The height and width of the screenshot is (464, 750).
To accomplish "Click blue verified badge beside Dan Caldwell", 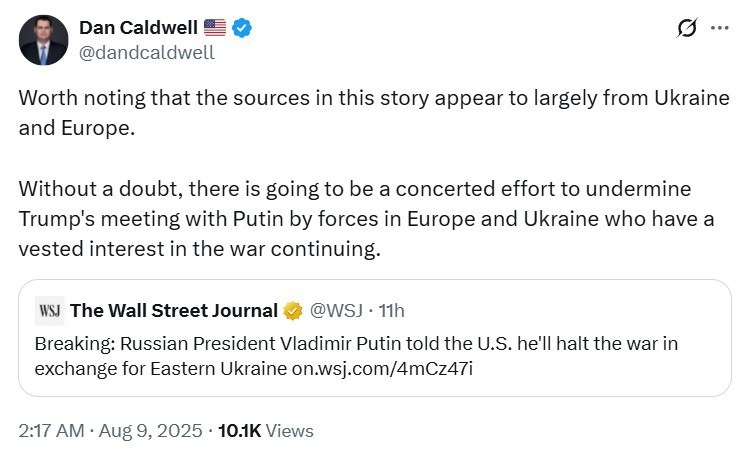I will click(242, 28).
